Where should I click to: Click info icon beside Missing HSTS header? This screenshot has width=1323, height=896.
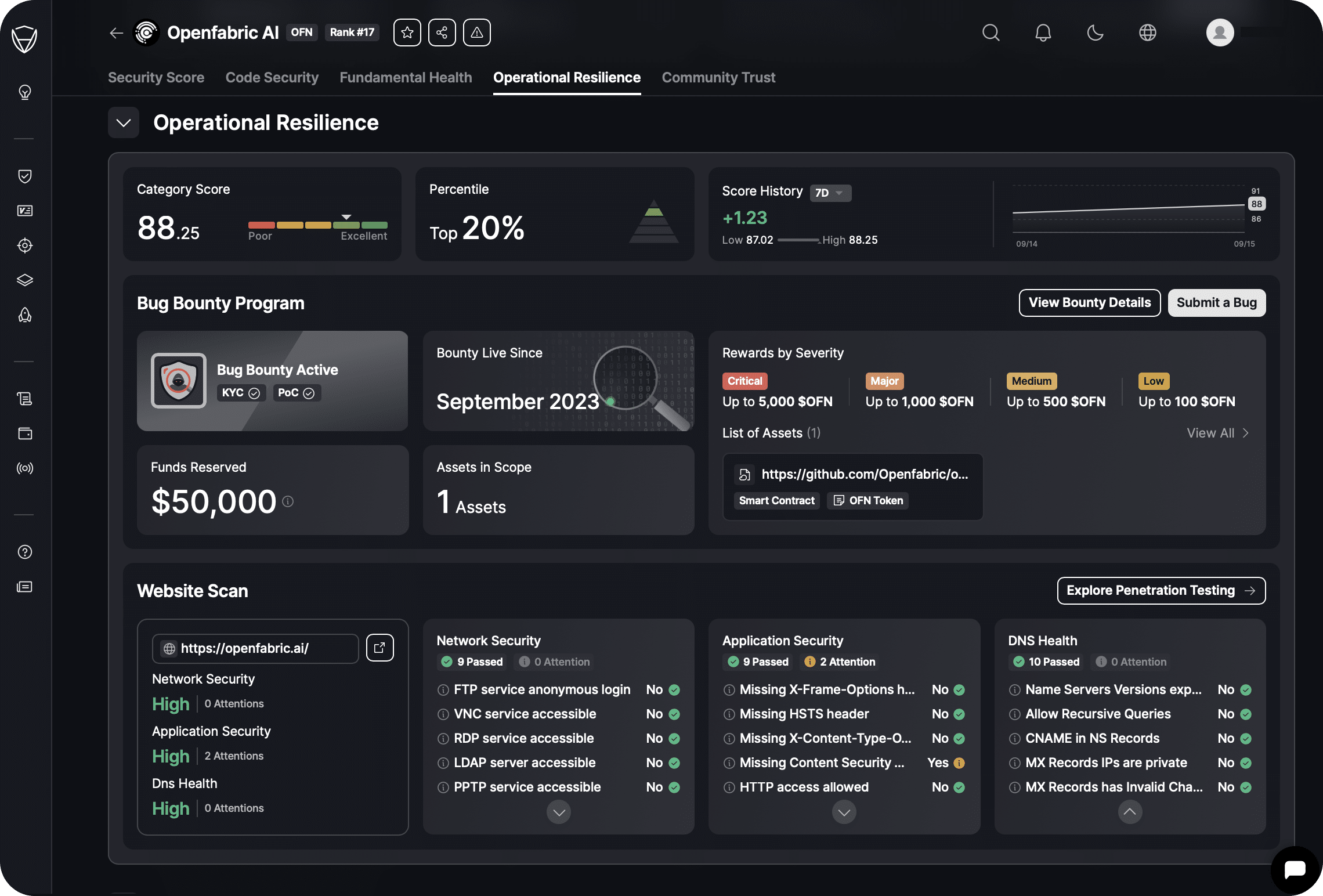coord(729,714)
